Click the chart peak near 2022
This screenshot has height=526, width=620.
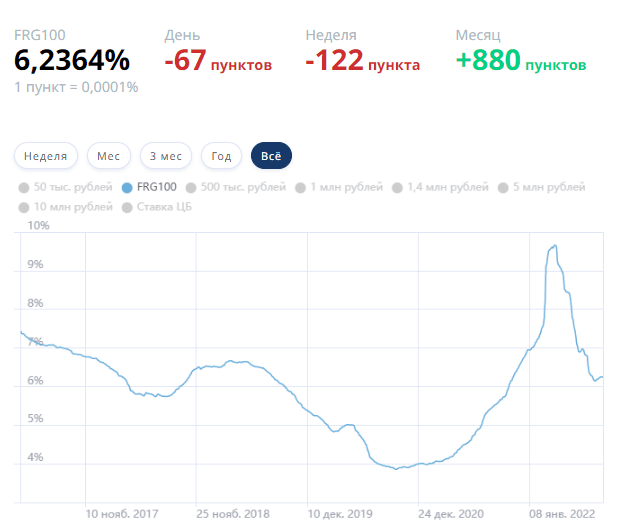tap(555, 246)
